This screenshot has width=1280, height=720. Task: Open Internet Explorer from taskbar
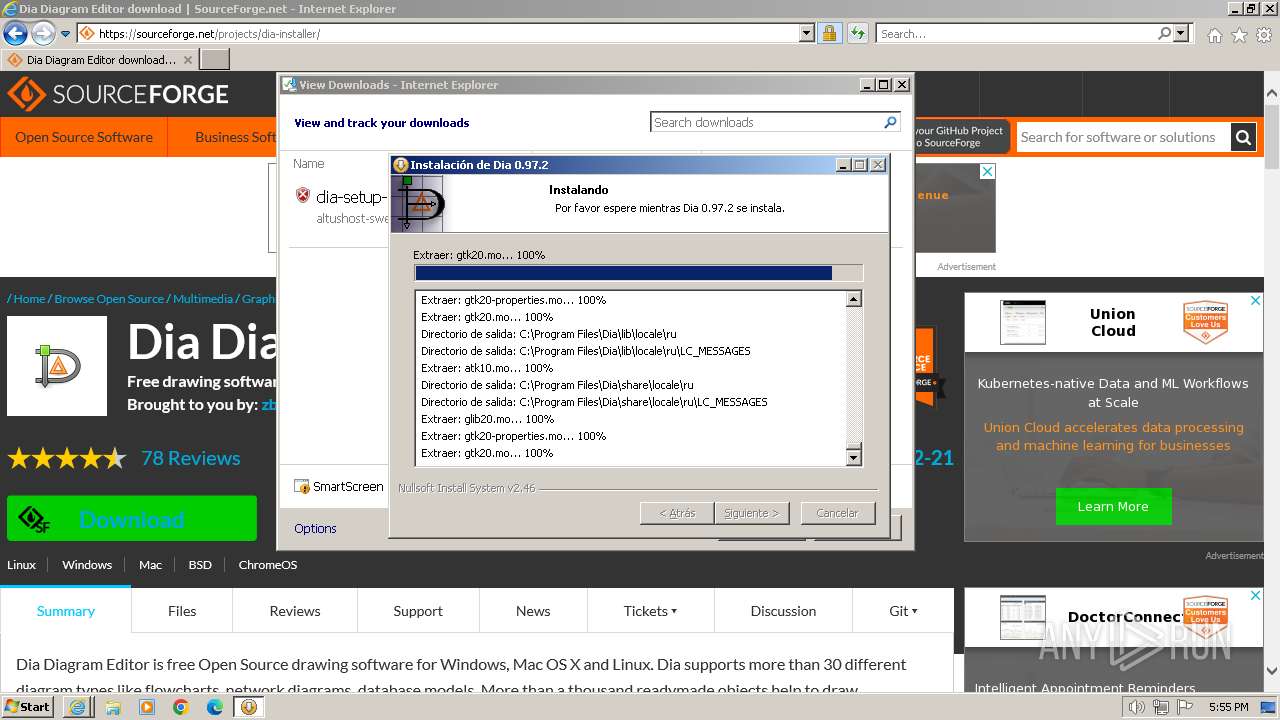pos(78,707)
